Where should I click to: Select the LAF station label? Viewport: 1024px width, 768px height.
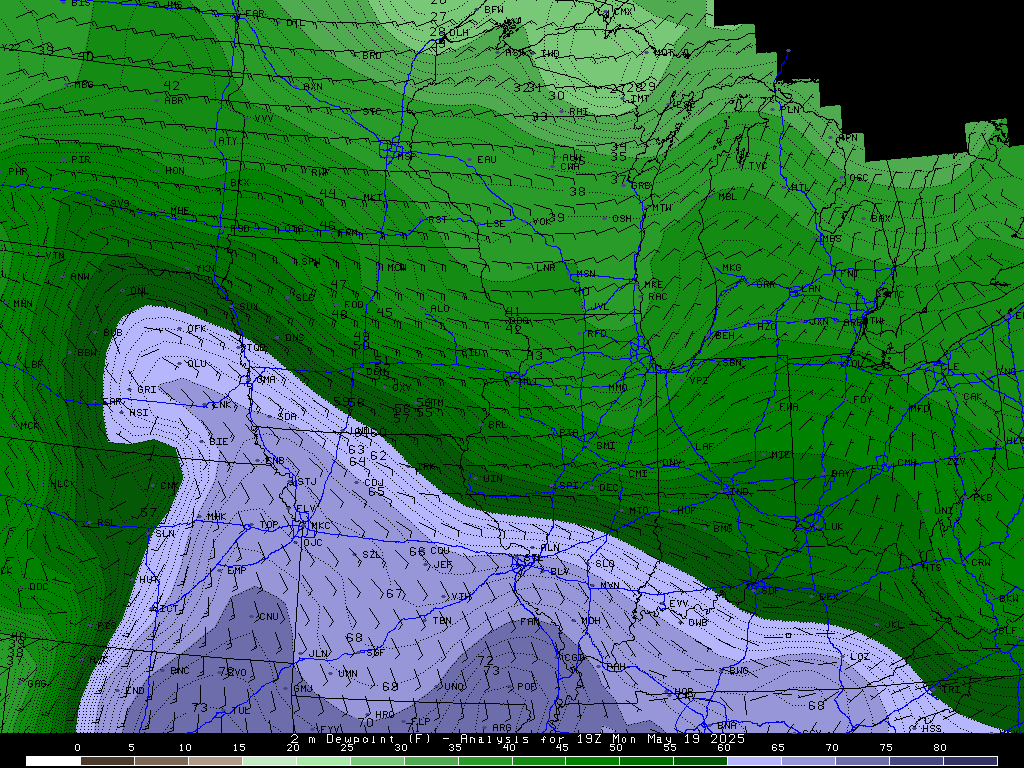pyautogui.click(x=704, y=447)
